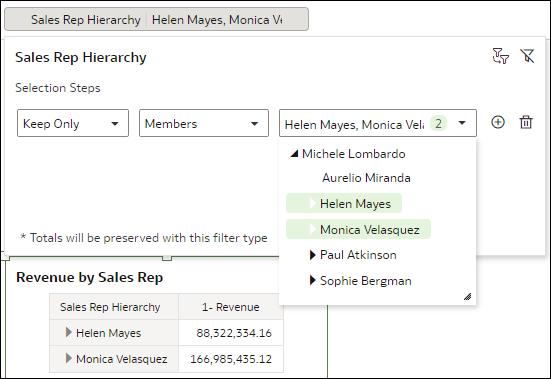The height and width of the screenshot is (379, 551).
Task: Expand Helen Mayes row in the table
Action: [69, 332]
